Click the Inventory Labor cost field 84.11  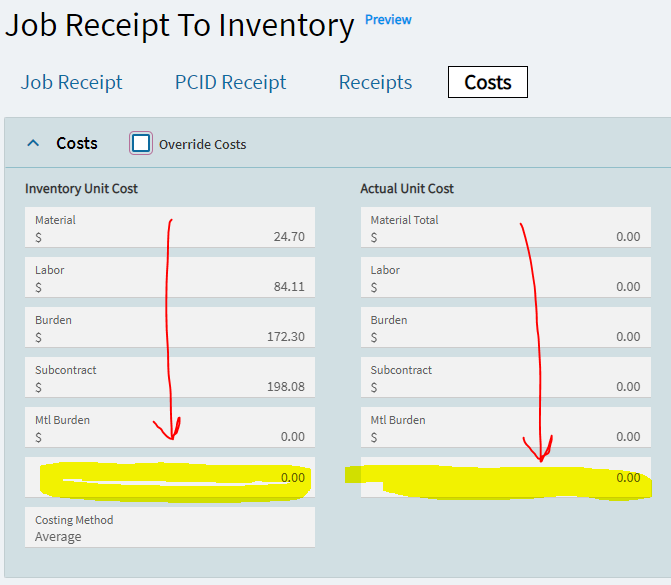coord(170,277)
